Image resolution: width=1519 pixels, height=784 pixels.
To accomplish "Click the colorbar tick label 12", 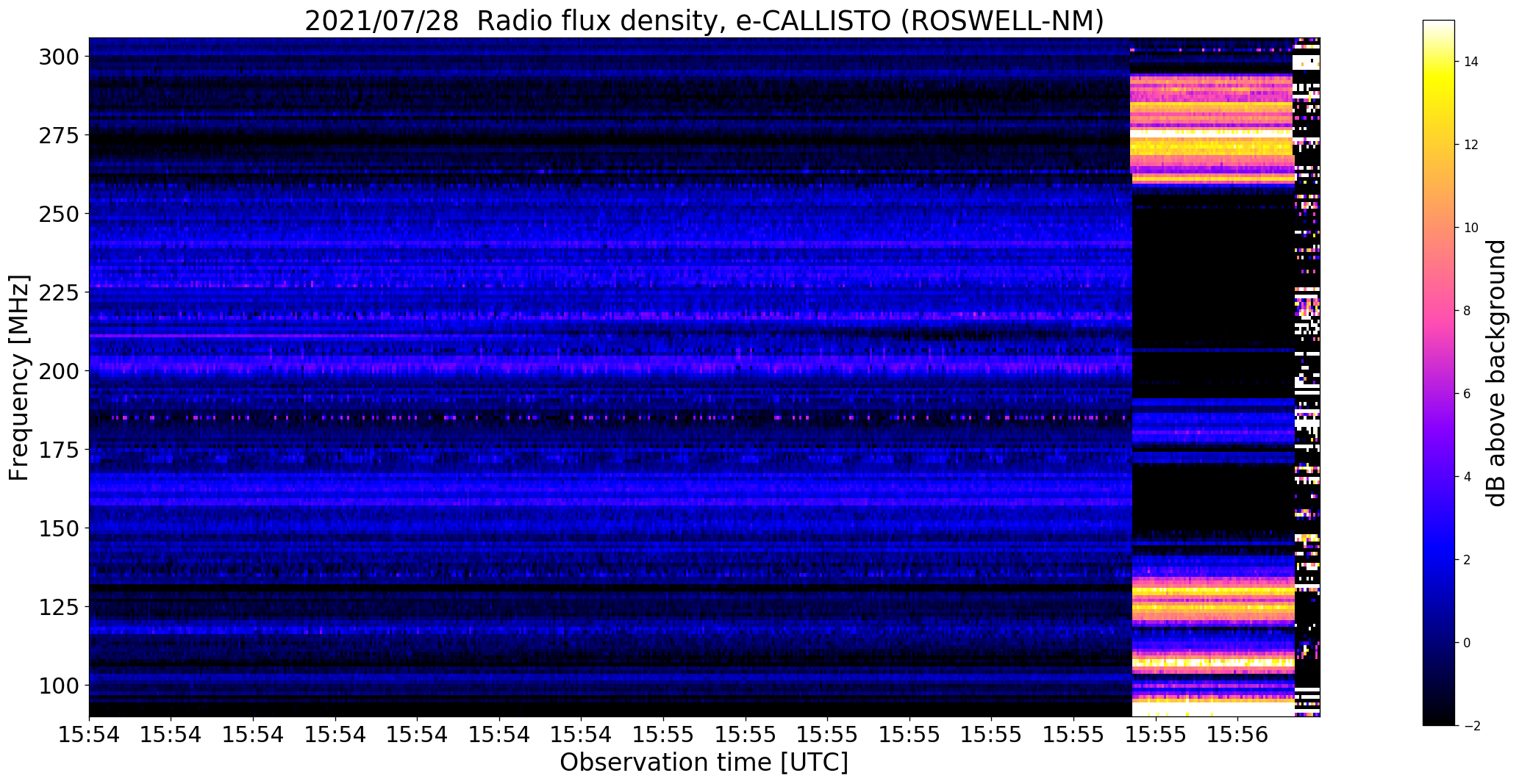I will tap(1471, 145).
